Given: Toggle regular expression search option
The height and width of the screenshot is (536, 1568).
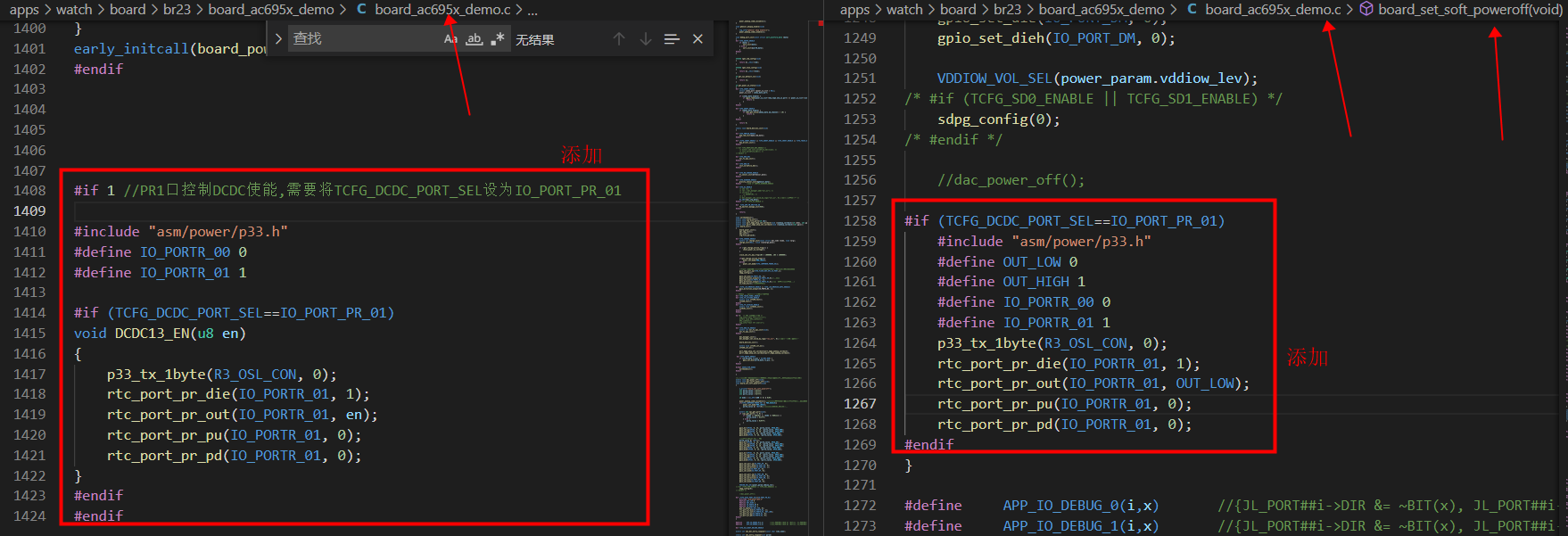Looking at the screenshot, I should coord(498,39).
